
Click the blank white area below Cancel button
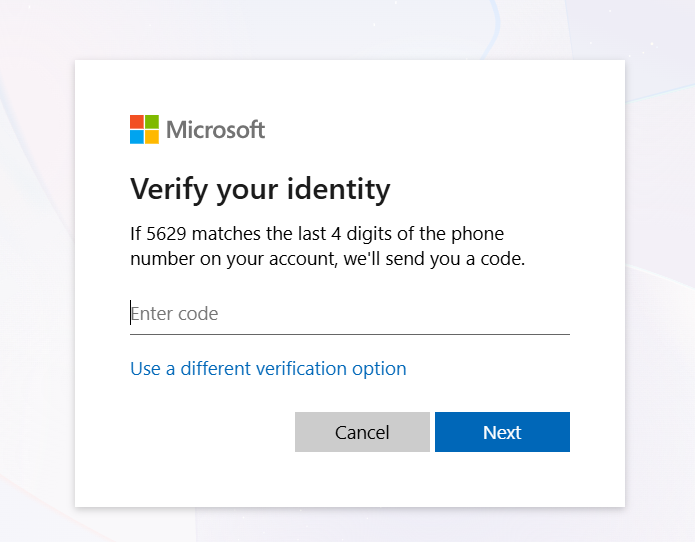361,478
